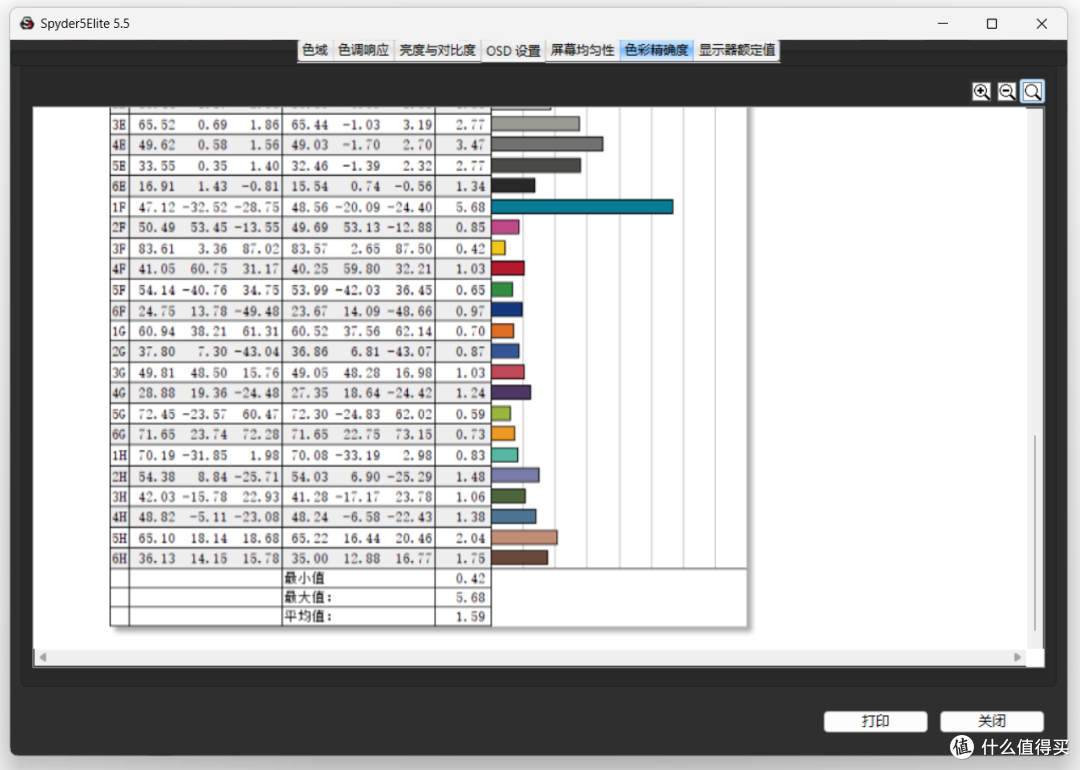This screenshot has width=1080, height=770.
Task: Click the purple 4G color bar
Action: click(x=511, y=393)
